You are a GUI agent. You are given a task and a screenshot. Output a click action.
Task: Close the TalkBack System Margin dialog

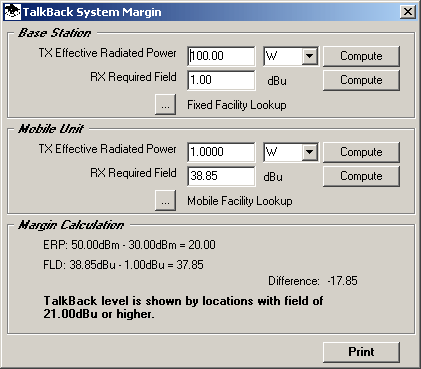pyautogui.click(x=408, y=12)
